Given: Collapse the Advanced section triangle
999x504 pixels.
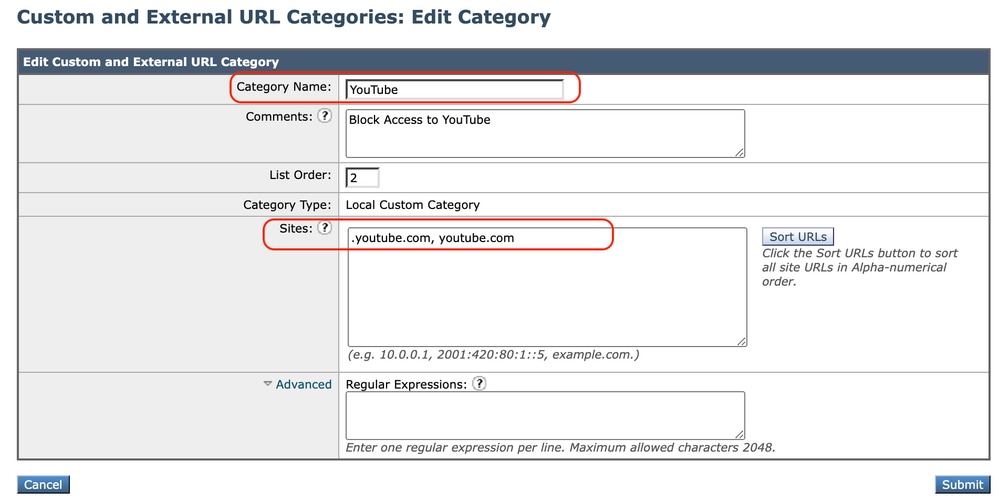Looking at the screenshot, I should (x=268, y=384).
